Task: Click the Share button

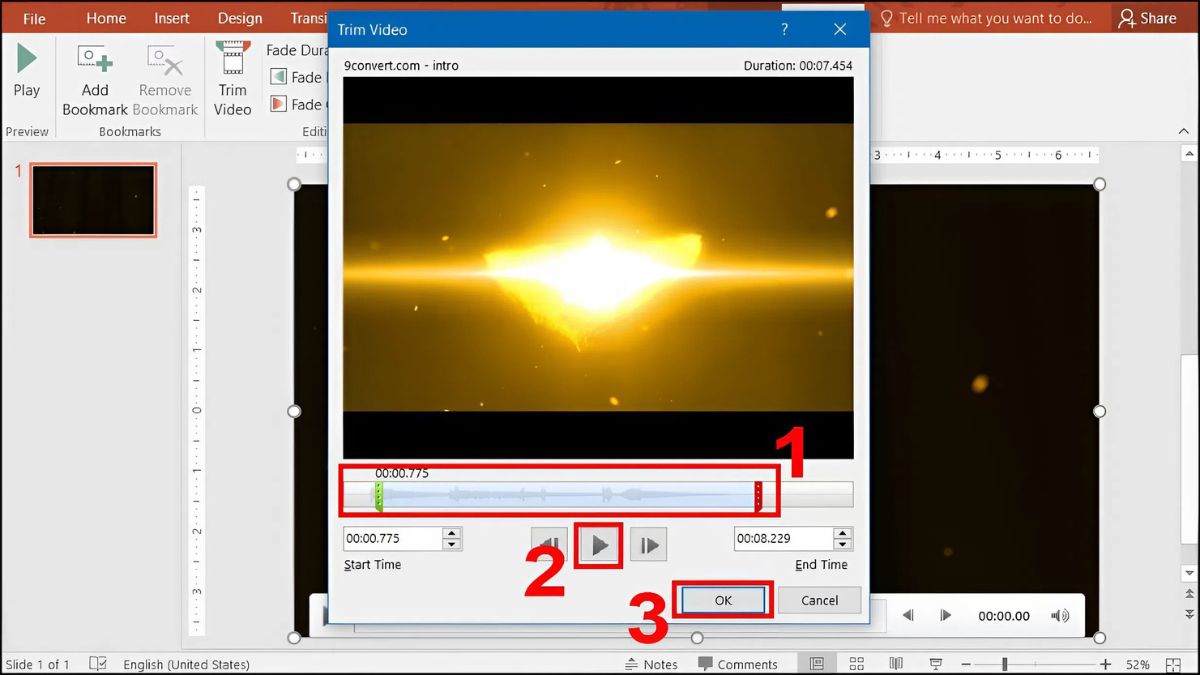Action: (x=1147, y=18)
